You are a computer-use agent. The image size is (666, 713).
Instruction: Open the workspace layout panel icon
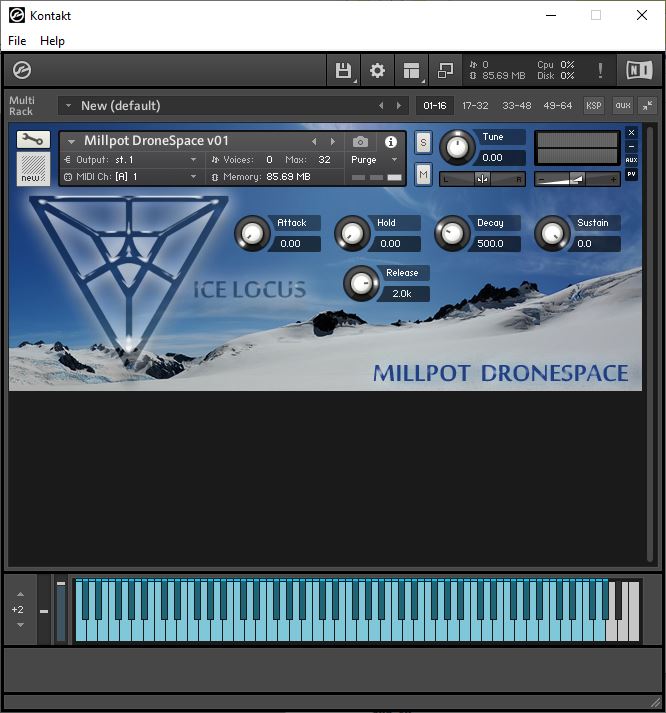(411, 70)
